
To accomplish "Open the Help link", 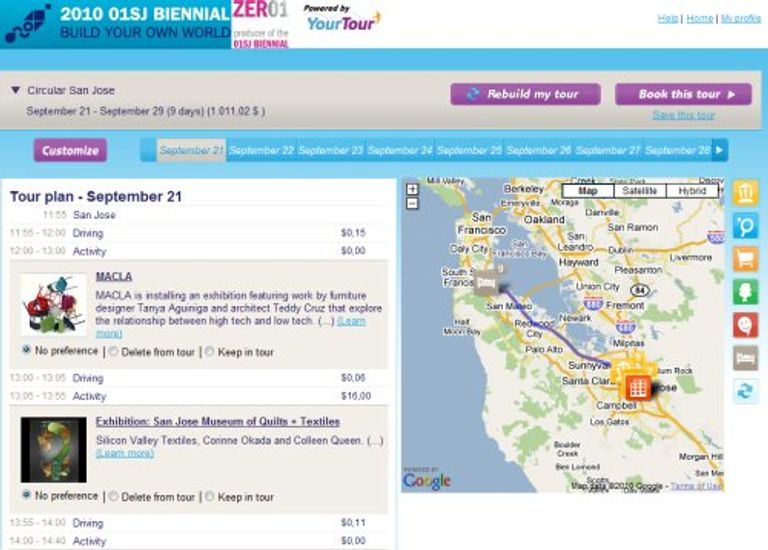I will coord(668,18).
